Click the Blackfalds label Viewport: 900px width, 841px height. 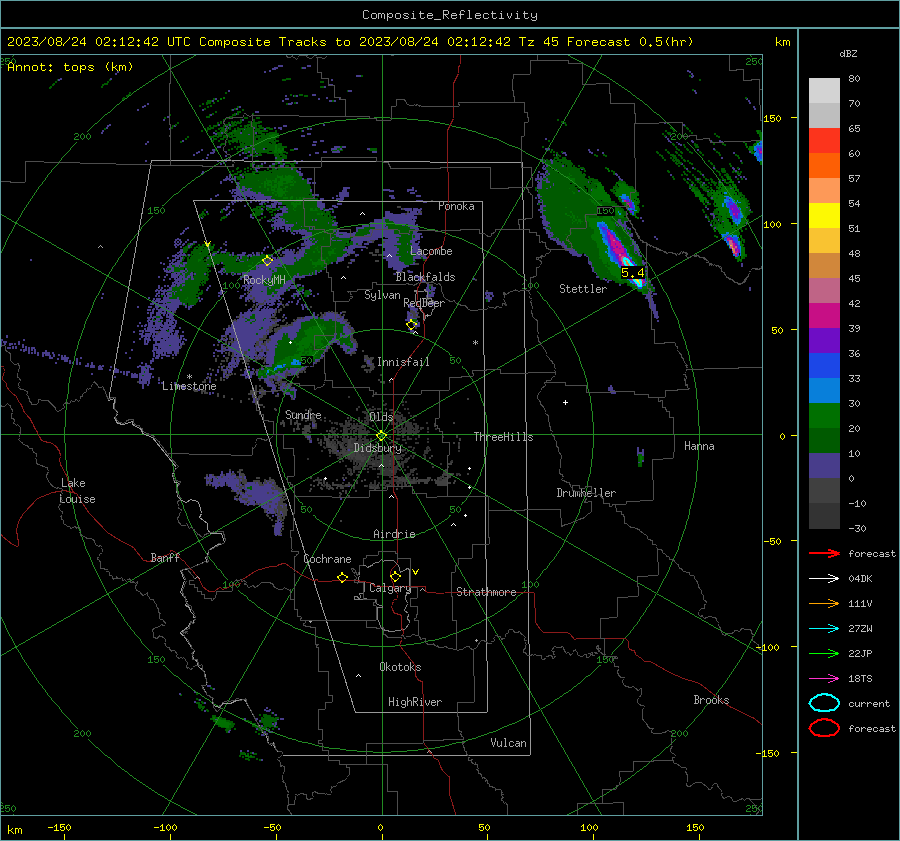tap(425, 277)
